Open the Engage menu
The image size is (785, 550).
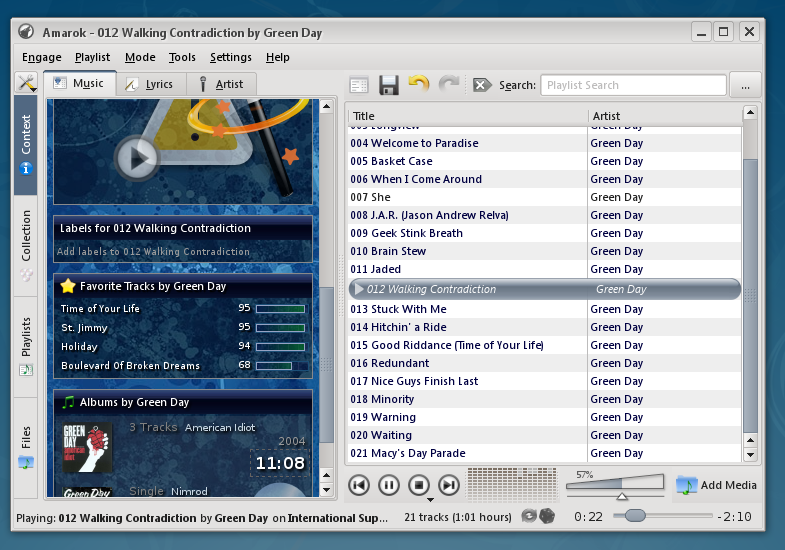[x=42, y=57]
